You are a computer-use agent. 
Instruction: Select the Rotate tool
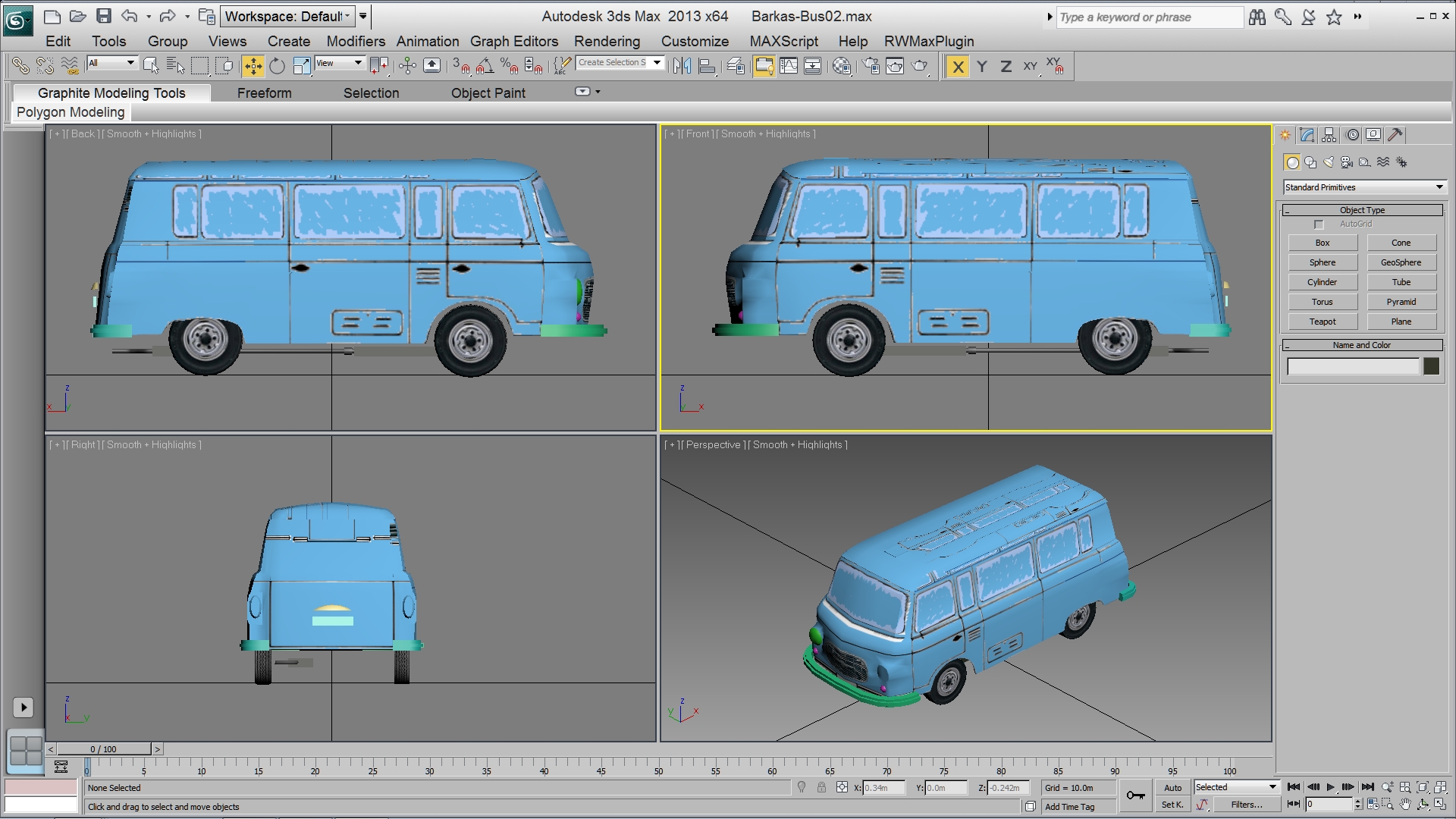coord(278,67)
